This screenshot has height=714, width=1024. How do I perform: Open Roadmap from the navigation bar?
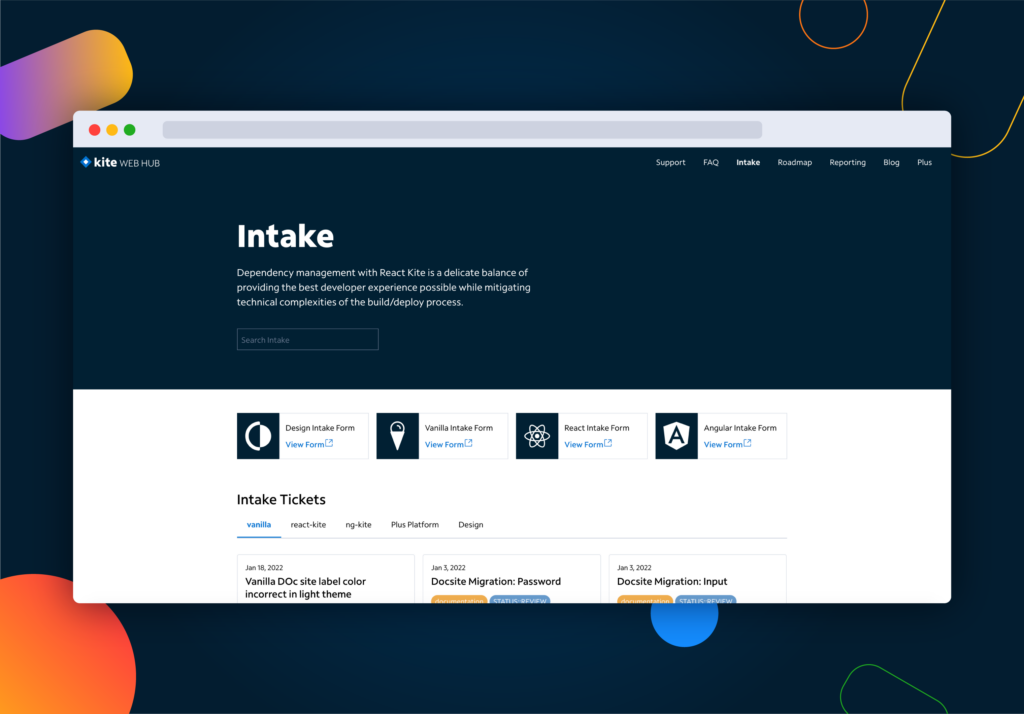pos(795,163)
